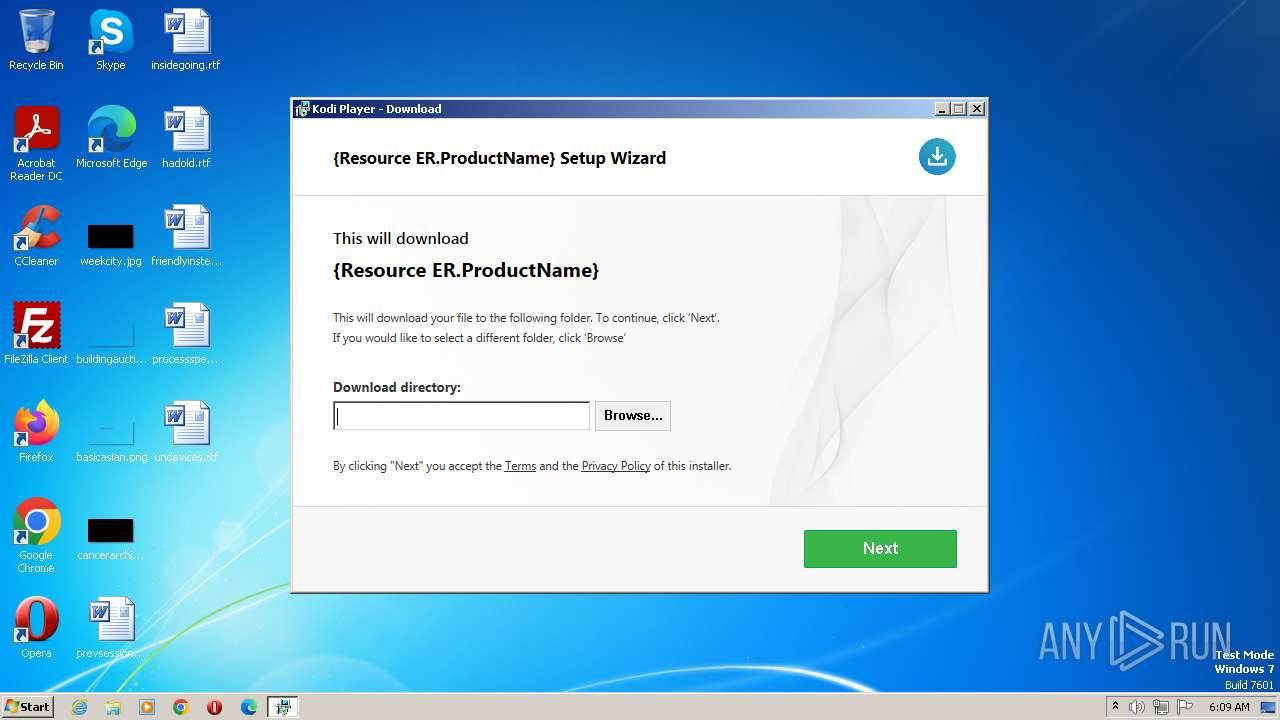This screenshot has width=1280, height=720.
Task: Open the network tray icon
Action: (1161, 707)
